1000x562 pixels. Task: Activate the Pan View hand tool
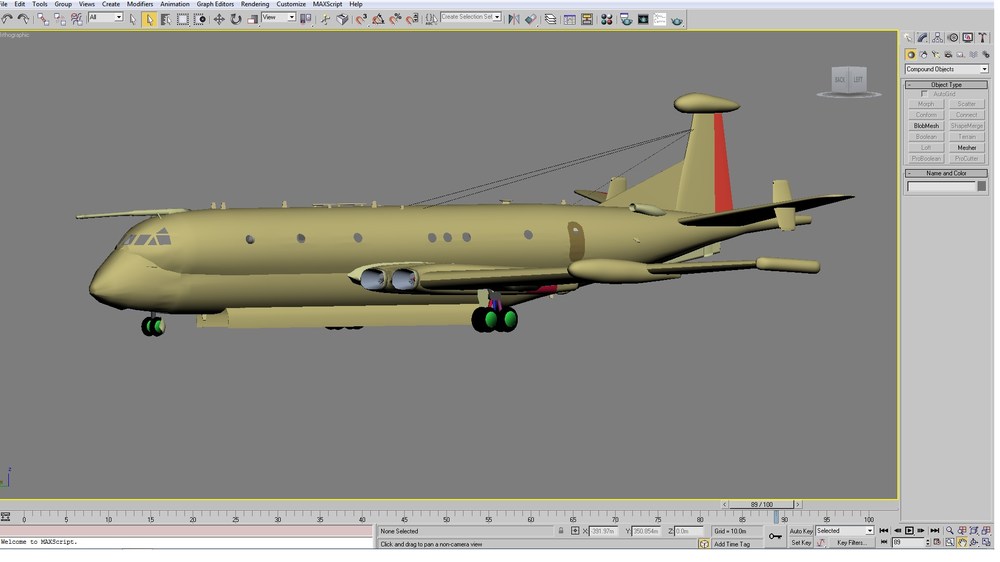(962, 543)
